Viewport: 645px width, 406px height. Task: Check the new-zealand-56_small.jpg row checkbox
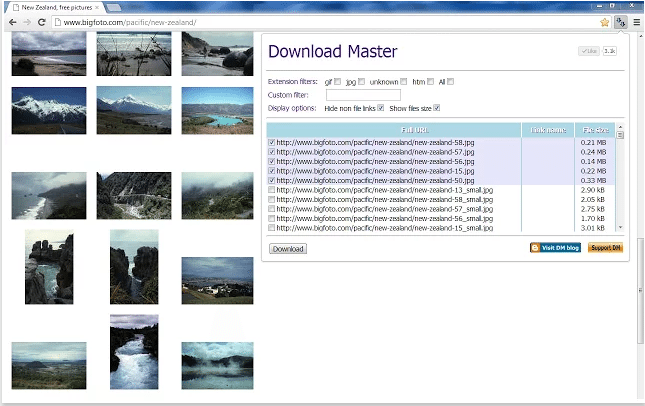pyautogui.click(x=271, y=218)
